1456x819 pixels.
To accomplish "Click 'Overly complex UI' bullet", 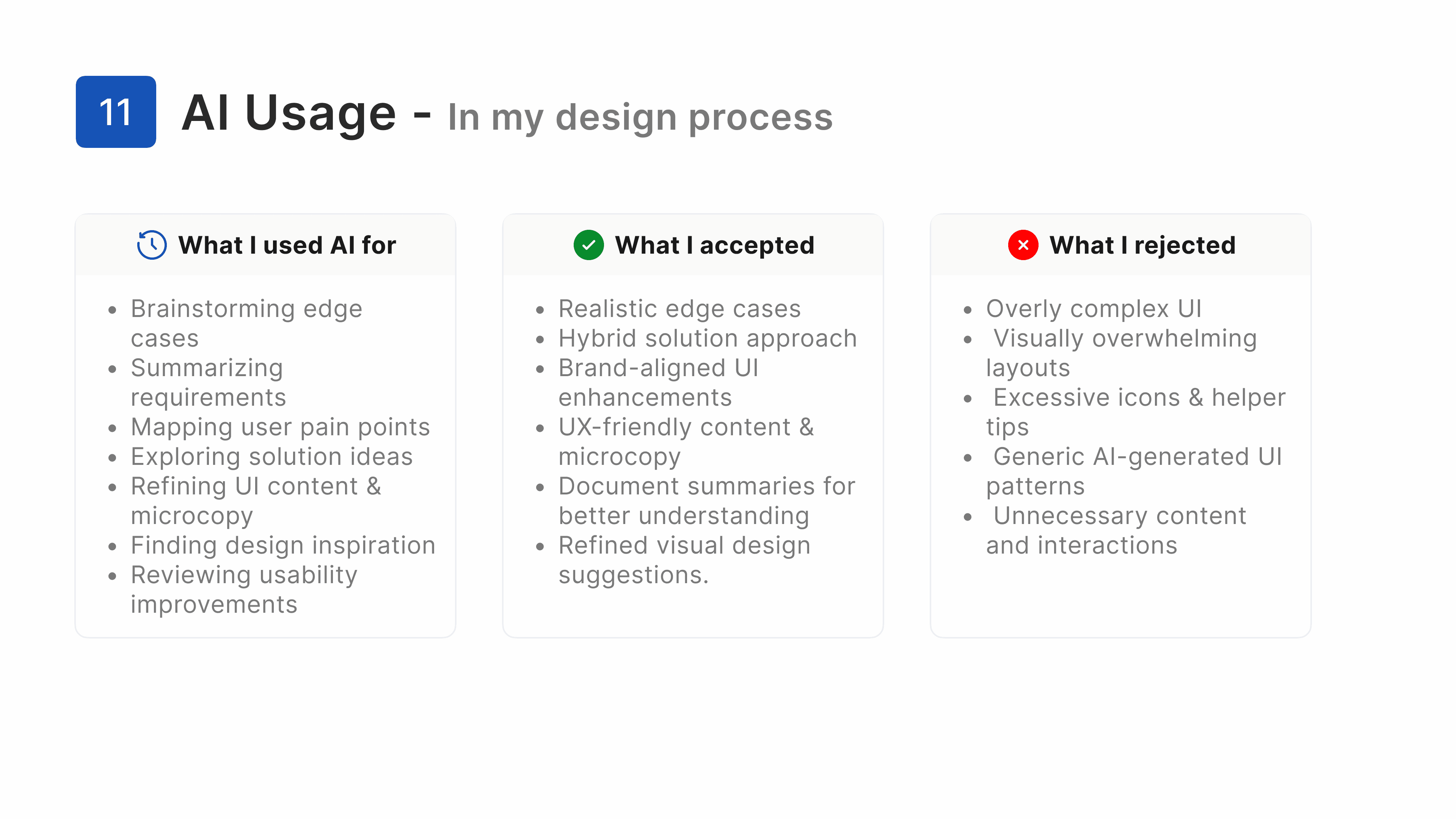I will 1094,309.
